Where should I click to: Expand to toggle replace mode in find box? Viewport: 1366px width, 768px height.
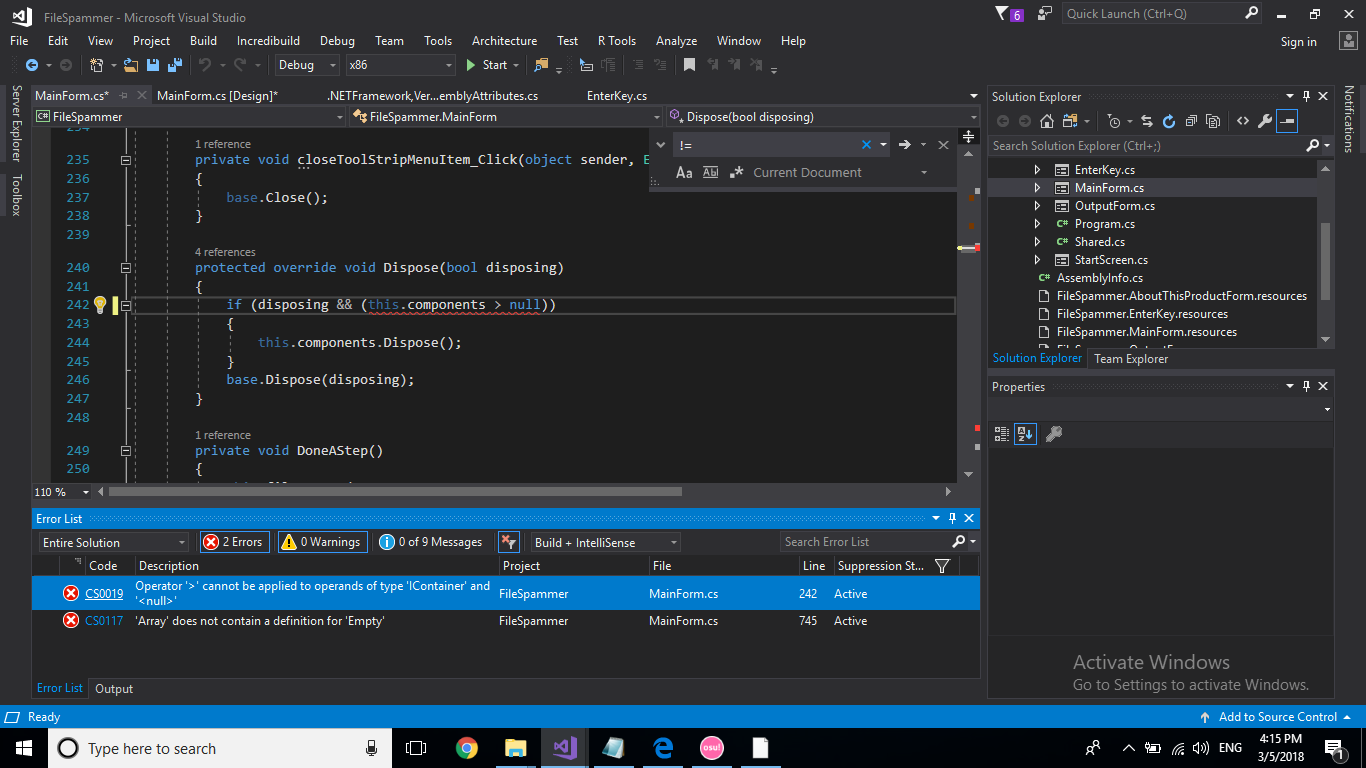point(661,145)
